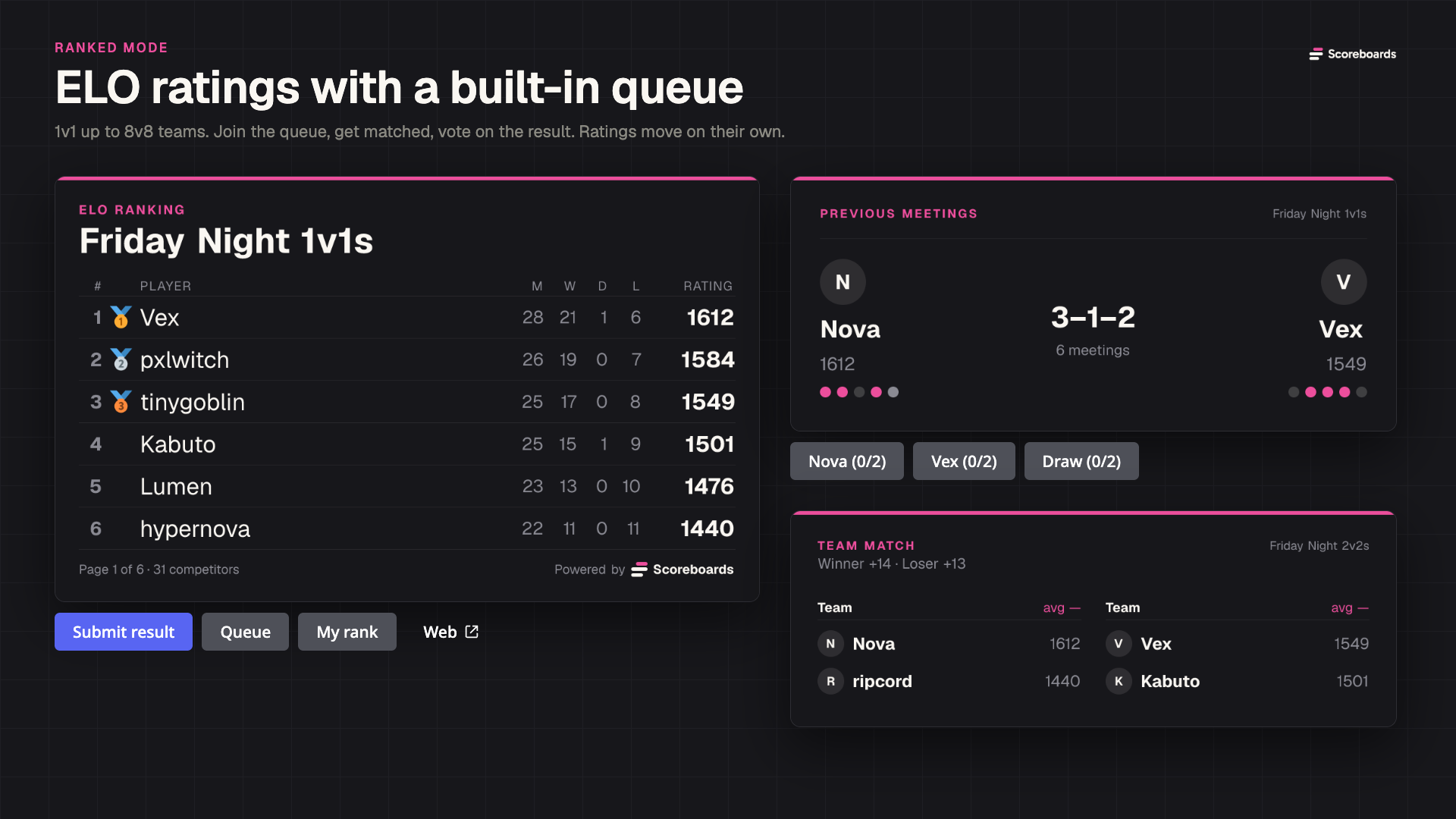Click the Friday Night 1v1s ranking title
Image resolution: width=1456 pixels, height=819 pixels.
click(226, 241)
